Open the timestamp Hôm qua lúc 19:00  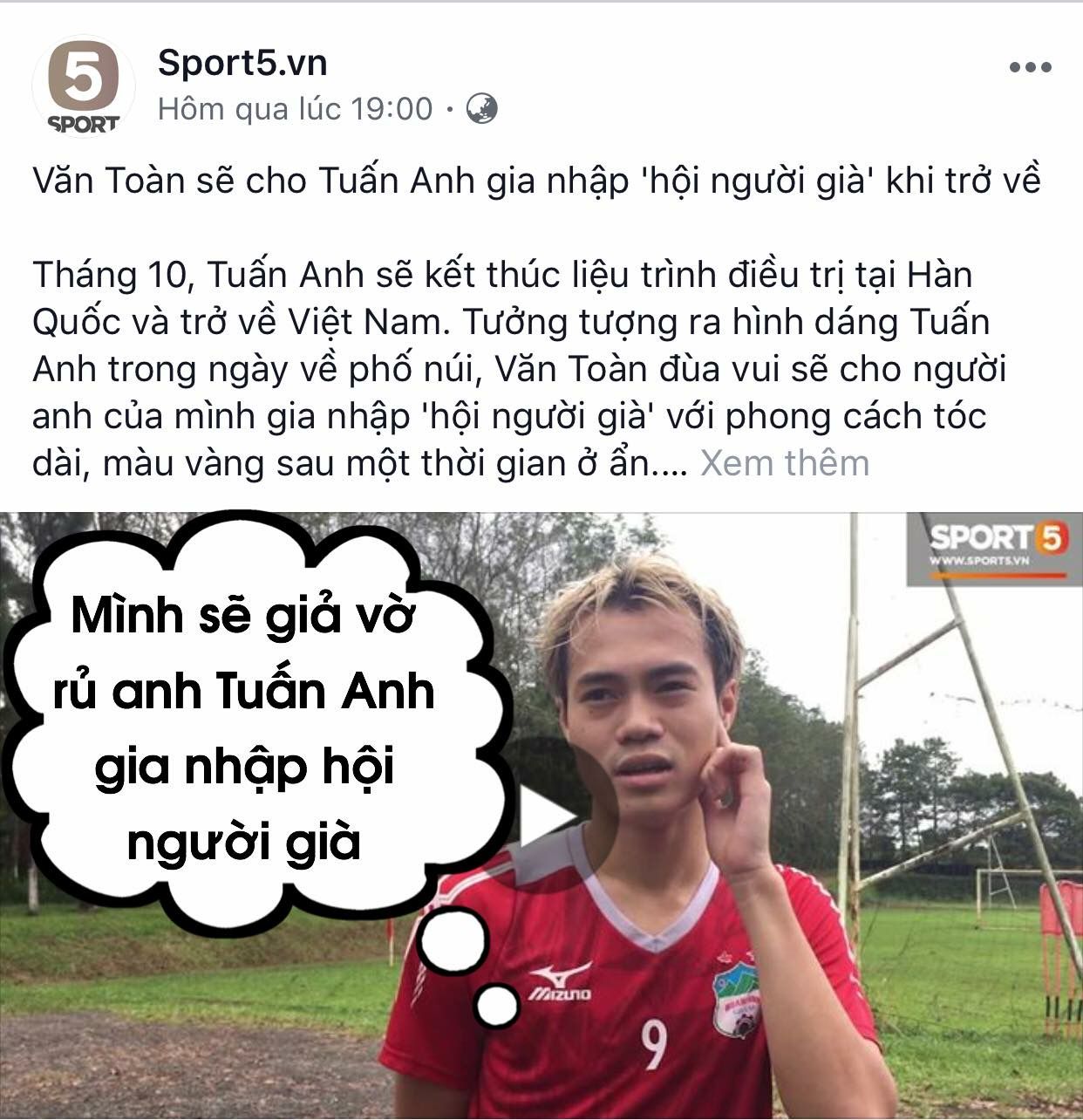tap(296, 109)
